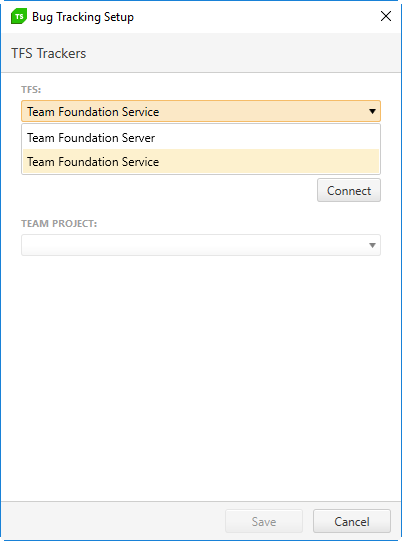This screenshot has height=541, width=402.
Task: Close the Bug Tracking Setup dialog
Action: point(385,16)
